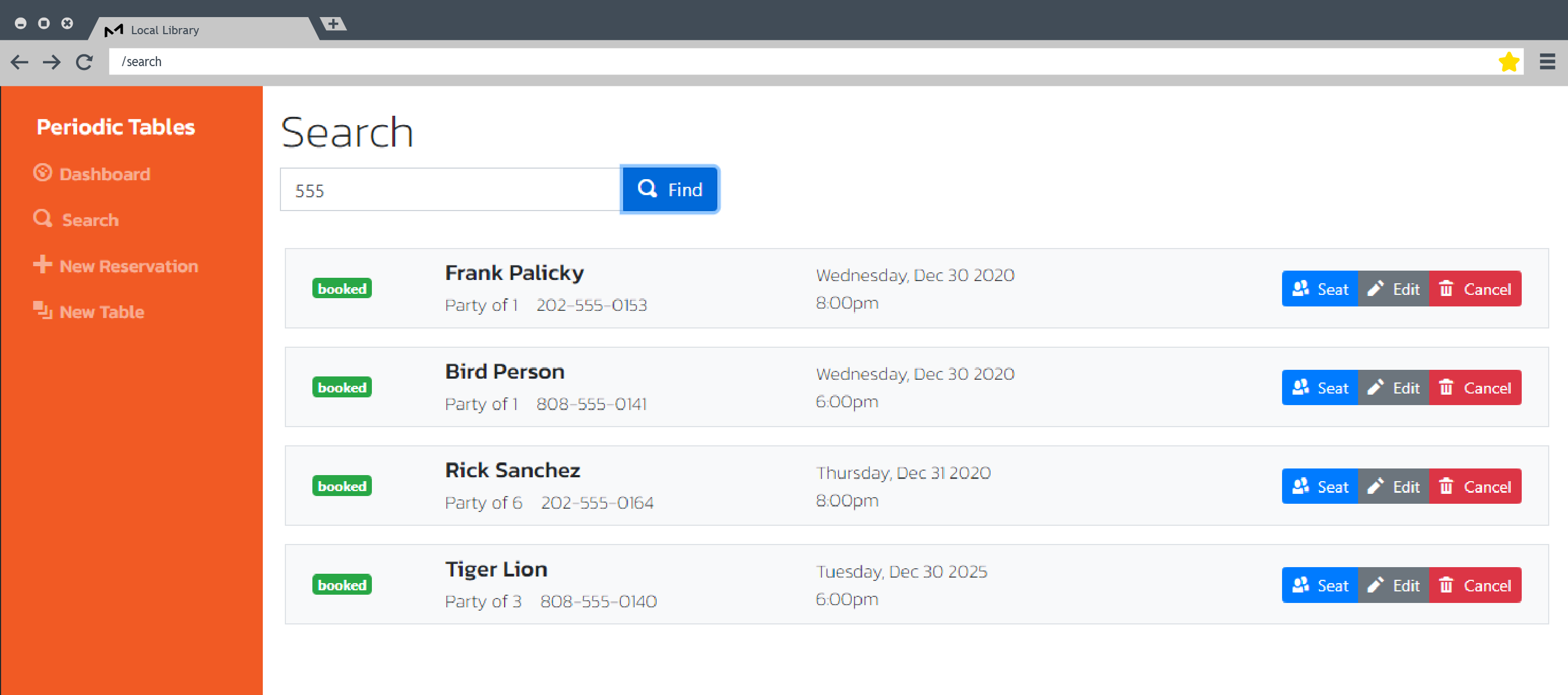Go forward using browser forward arrow

point(52,62)
